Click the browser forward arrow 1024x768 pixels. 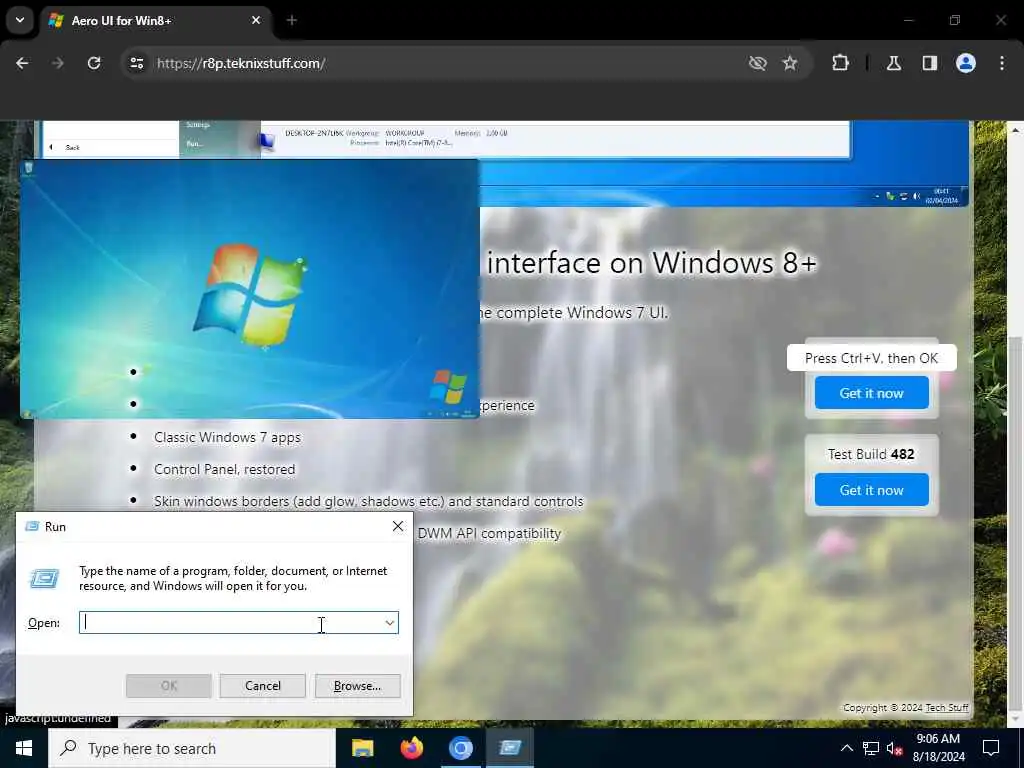(x=58, y=63)
